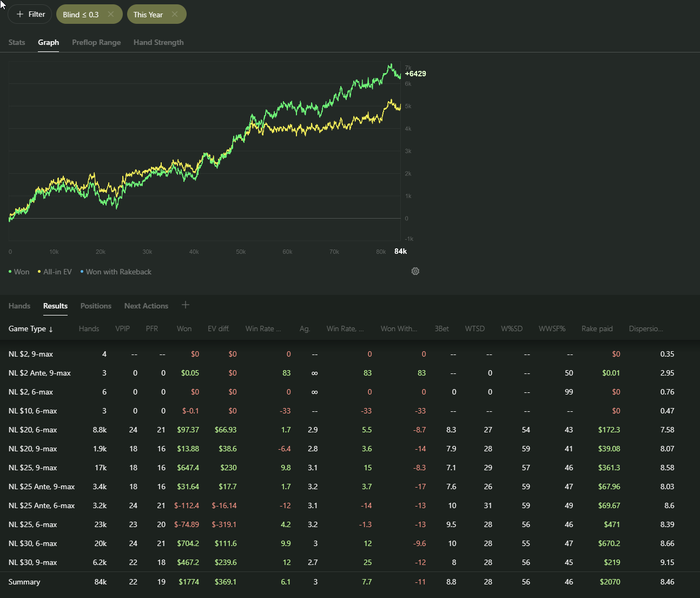Click the plus Filter button

pos(30,15)
